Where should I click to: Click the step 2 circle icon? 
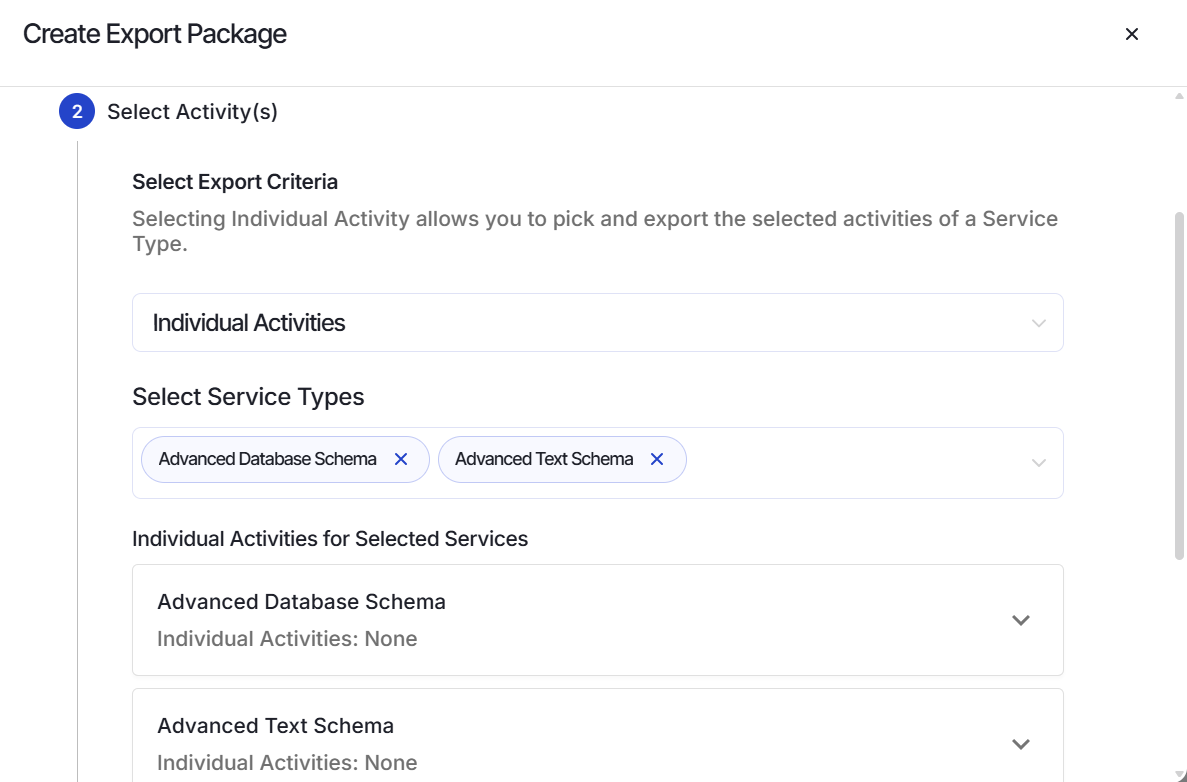[77, 111]
